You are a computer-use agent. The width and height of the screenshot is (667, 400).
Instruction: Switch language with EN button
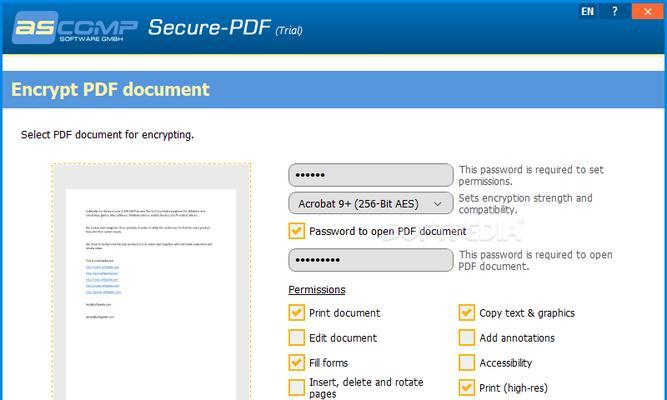coord(587,11)
